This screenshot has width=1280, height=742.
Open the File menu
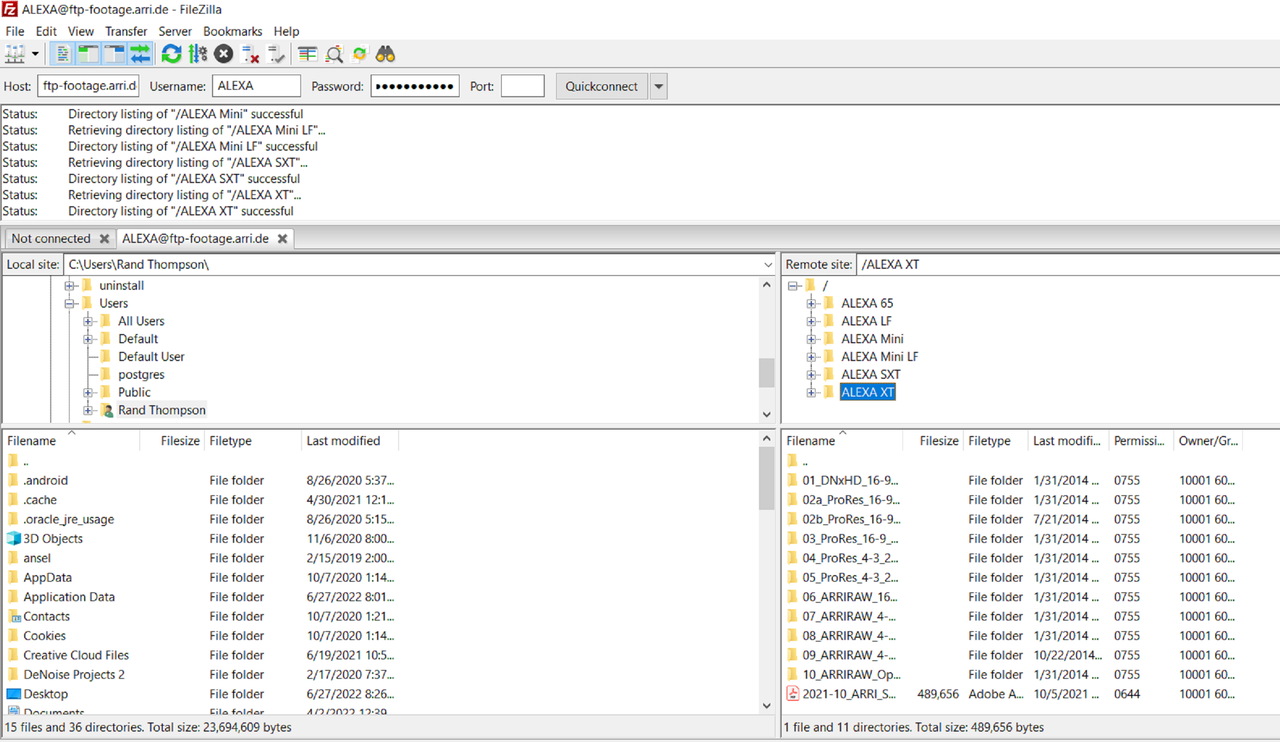point(15,31)
